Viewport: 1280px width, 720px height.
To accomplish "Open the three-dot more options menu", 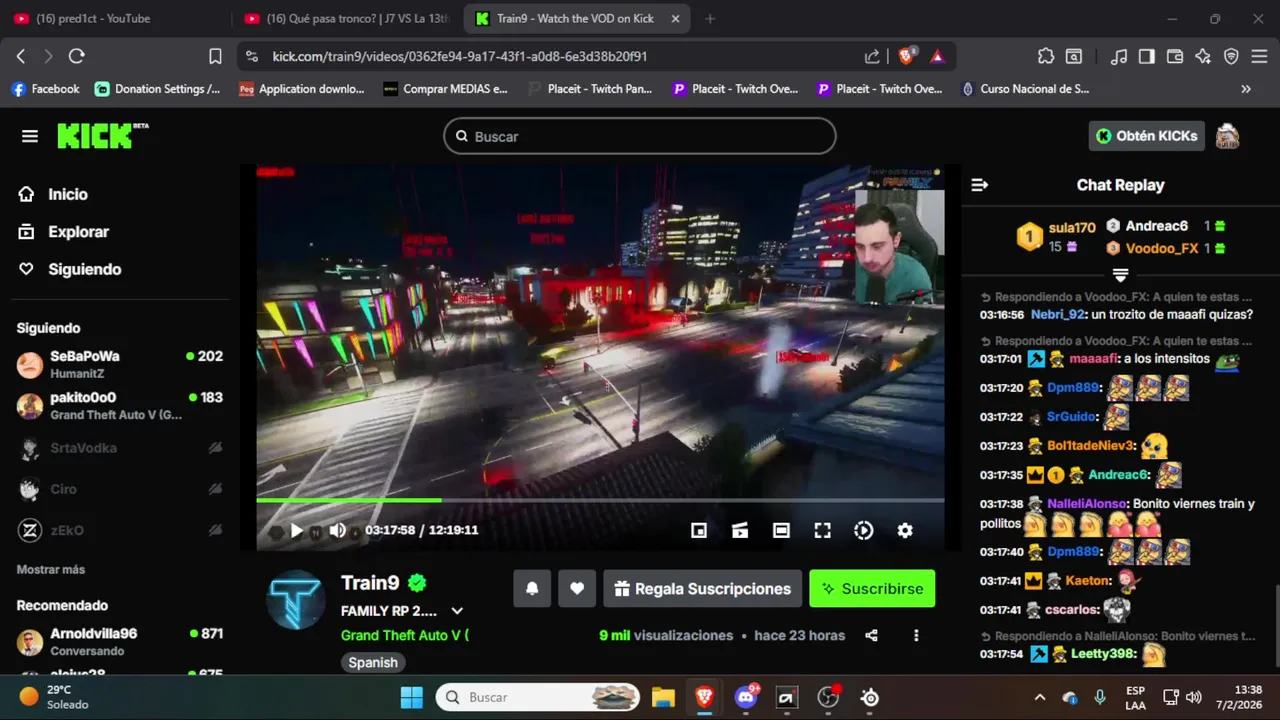I will pos(916,635).
